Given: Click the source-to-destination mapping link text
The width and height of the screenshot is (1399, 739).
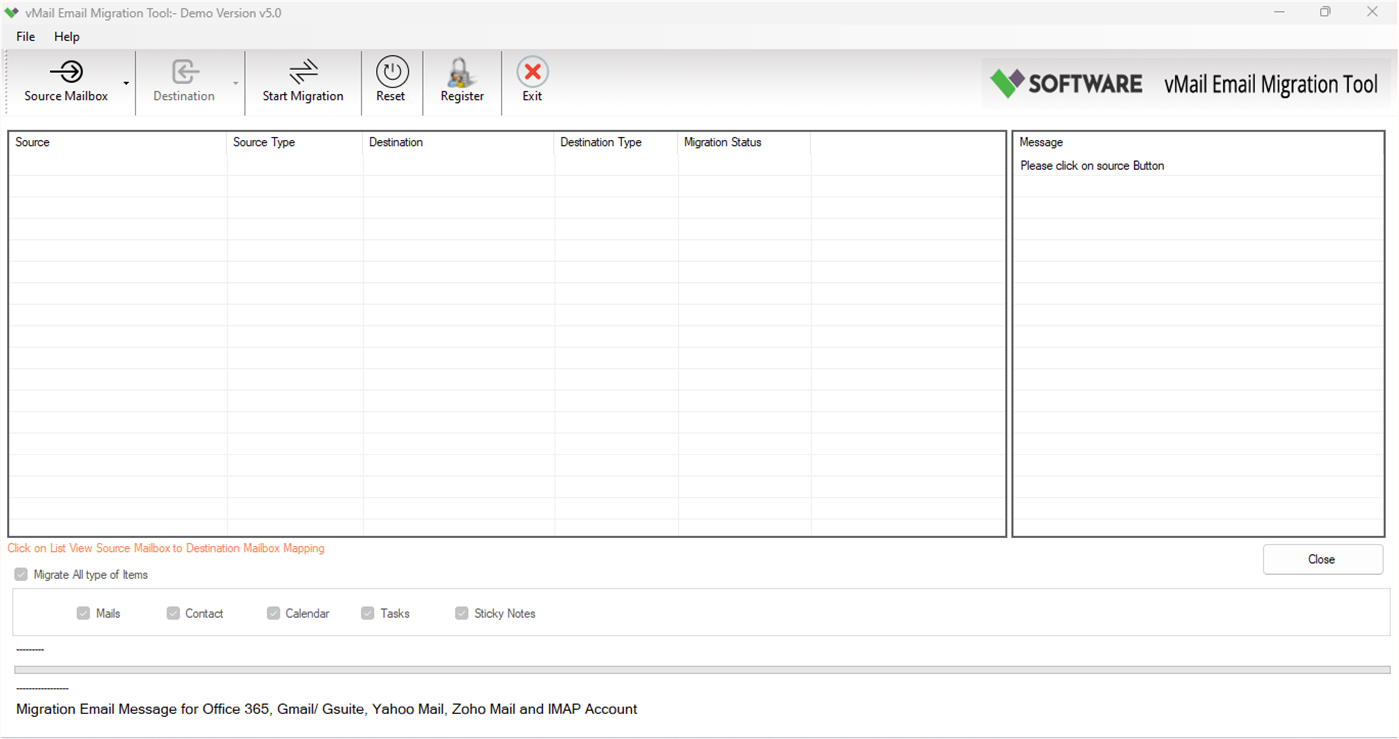Looking at the screenshot, I should pos(165,548).
